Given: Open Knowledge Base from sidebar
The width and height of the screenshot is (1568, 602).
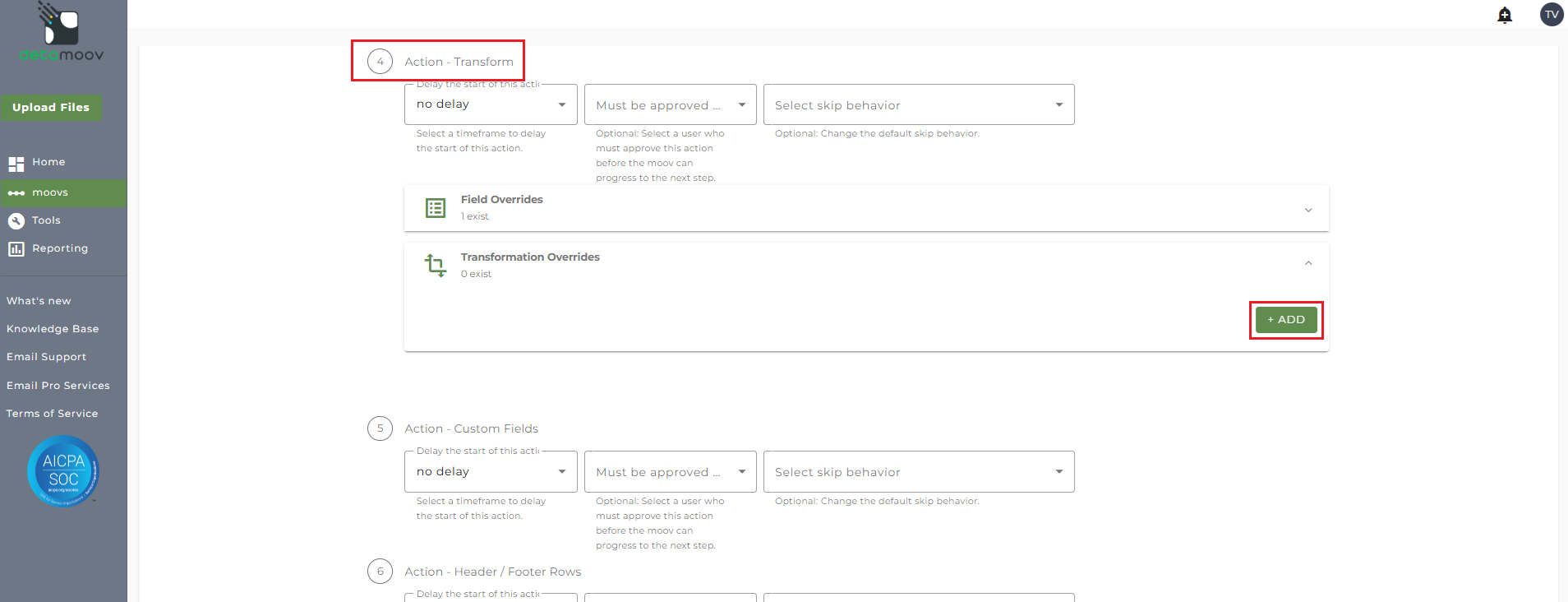Looking at the screenshot, I should [x=53, y=329].
